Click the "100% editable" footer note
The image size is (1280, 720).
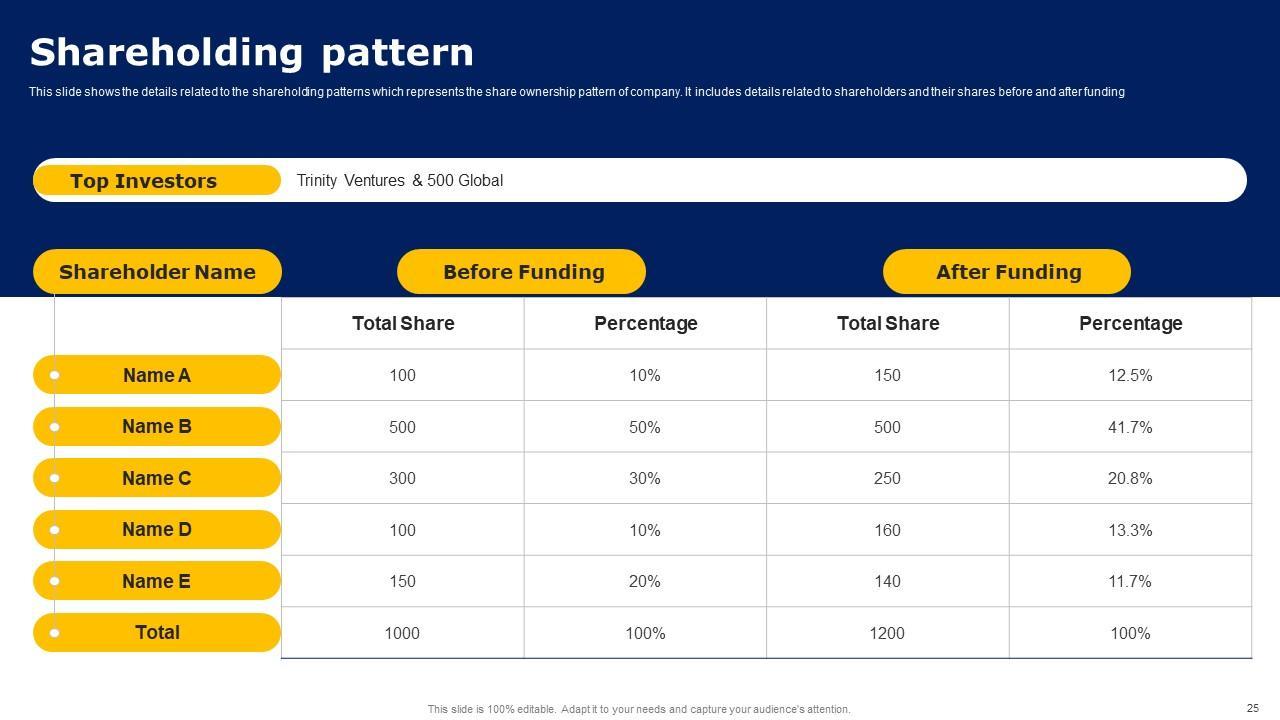(x=639, y=709)
